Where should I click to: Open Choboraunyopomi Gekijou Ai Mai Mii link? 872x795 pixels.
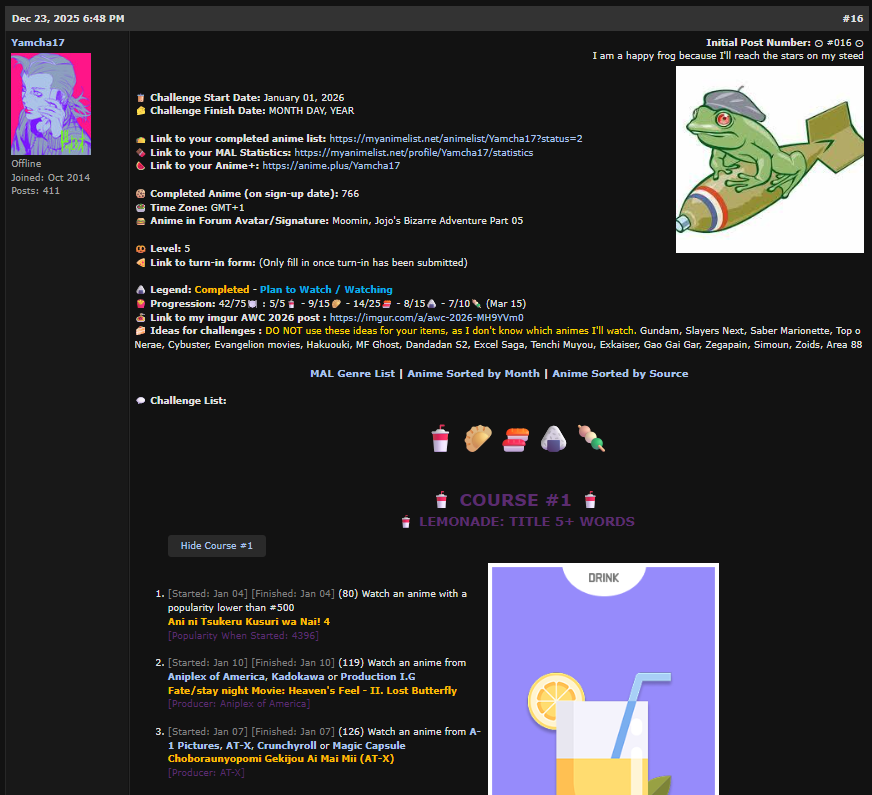281,759
